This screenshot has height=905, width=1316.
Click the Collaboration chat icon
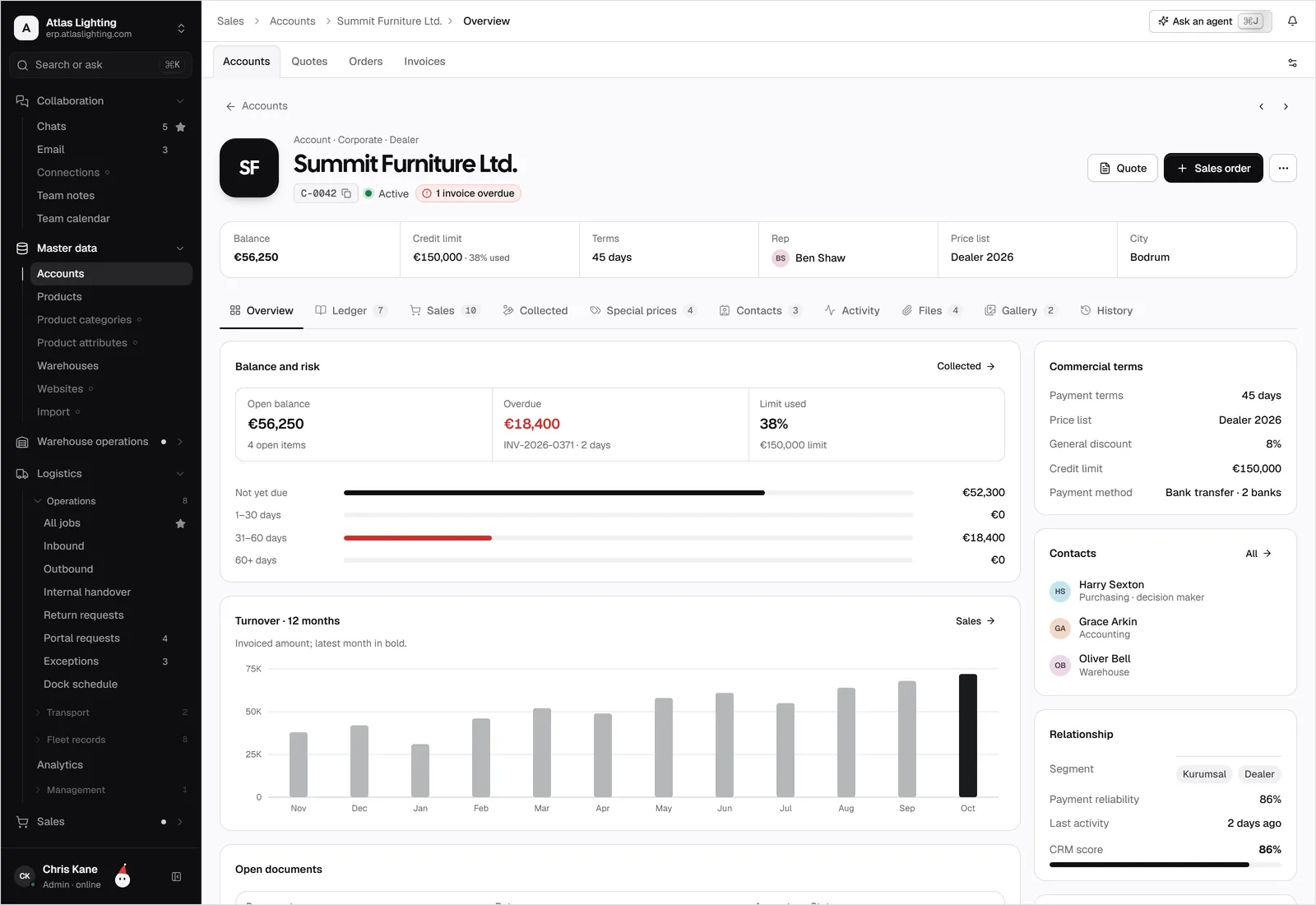[x=22, y=101]
